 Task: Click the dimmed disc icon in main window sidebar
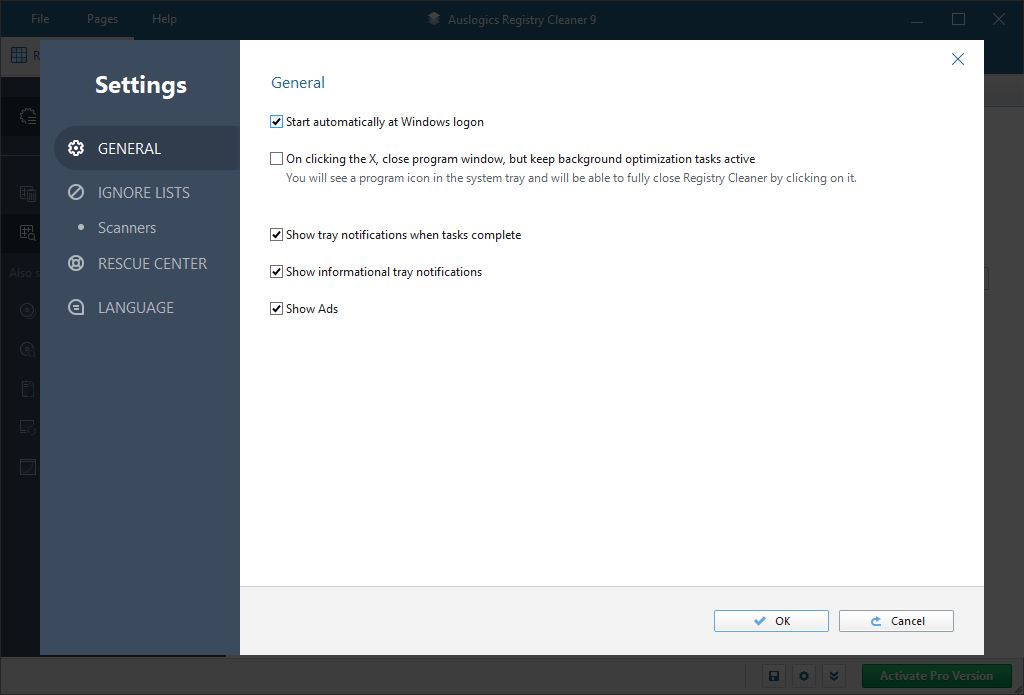27,310
